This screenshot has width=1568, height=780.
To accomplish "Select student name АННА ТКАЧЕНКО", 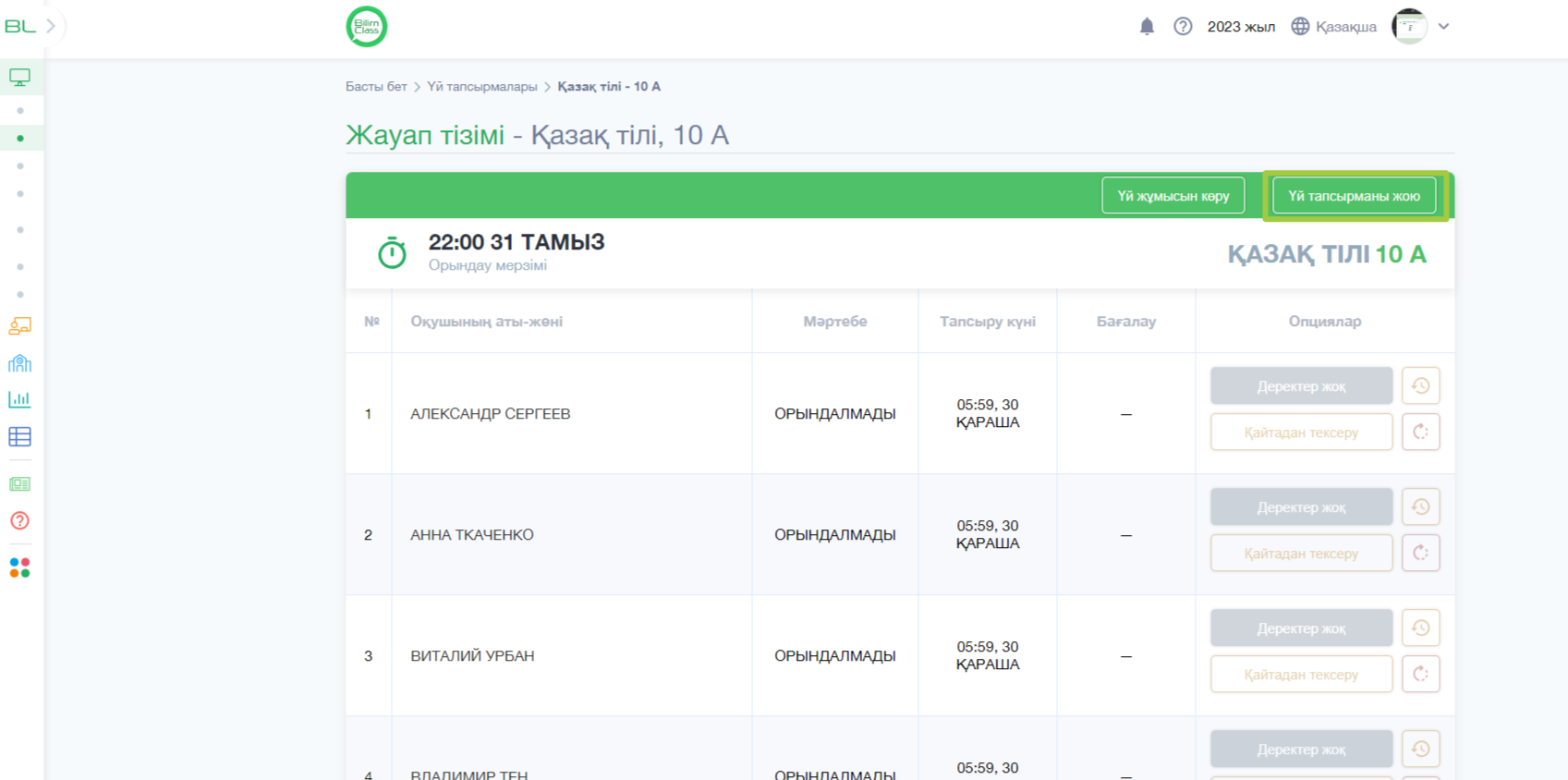I will (472, 535).
